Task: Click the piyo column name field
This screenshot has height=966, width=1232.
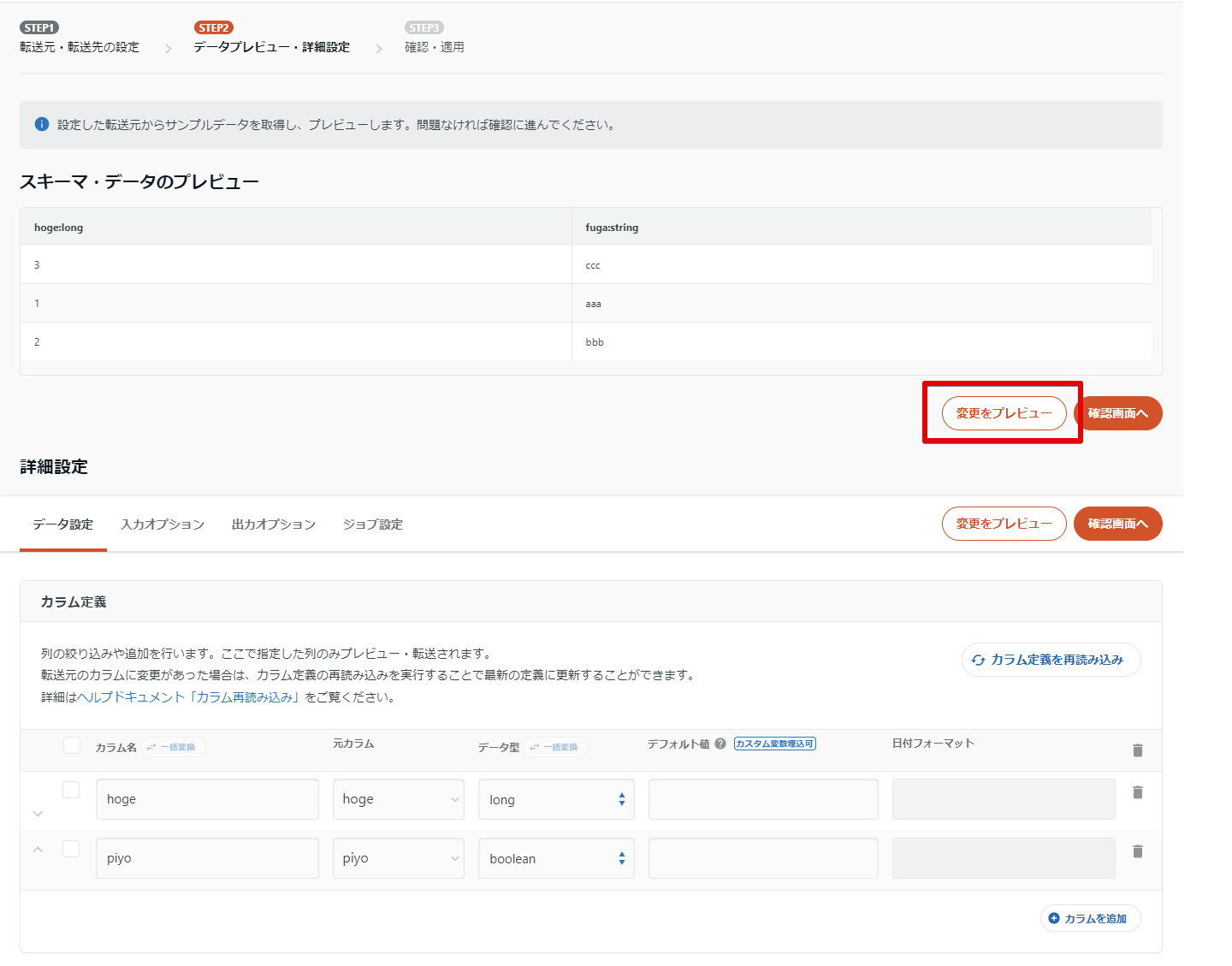Action: click(207, 858)
